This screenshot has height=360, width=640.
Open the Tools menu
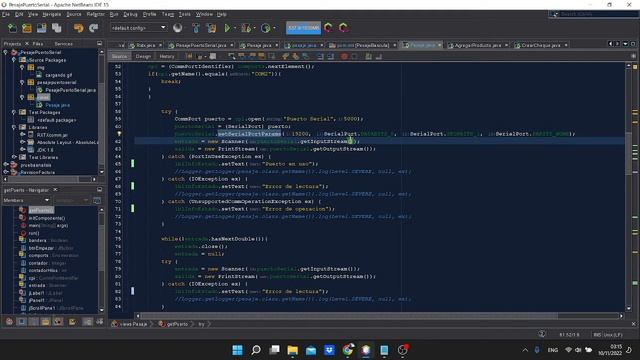[x=184, y=14]
